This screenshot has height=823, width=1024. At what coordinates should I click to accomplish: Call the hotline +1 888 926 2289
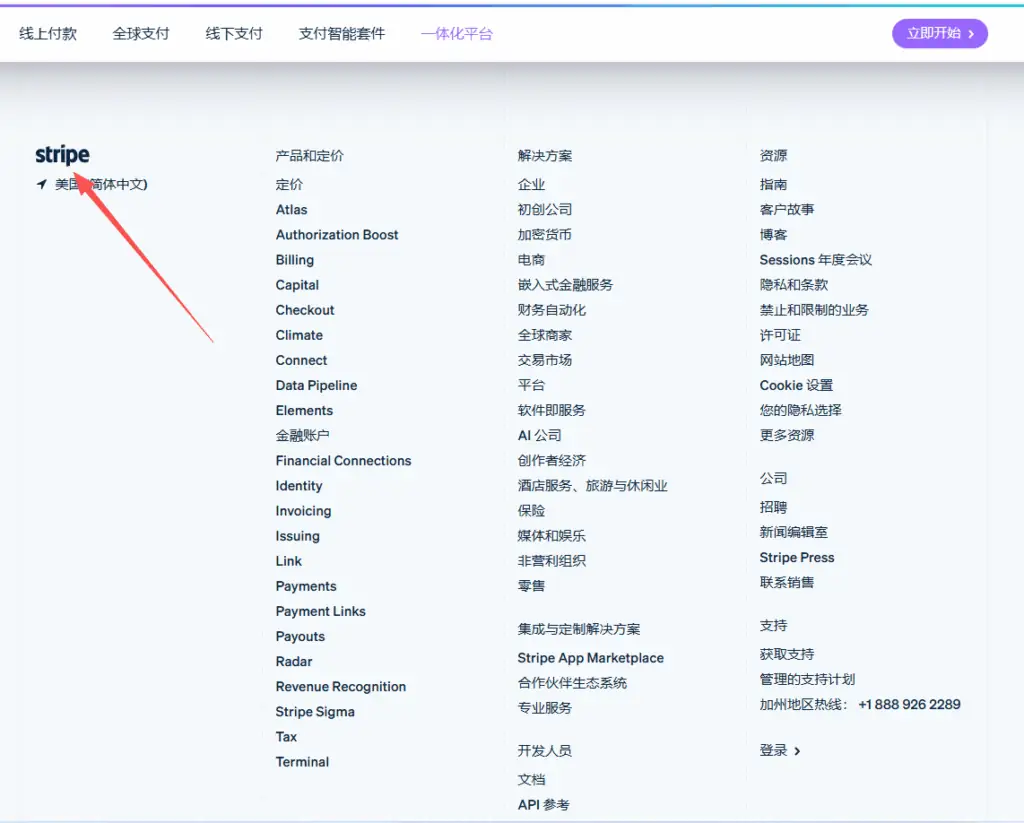pos(909,704)
